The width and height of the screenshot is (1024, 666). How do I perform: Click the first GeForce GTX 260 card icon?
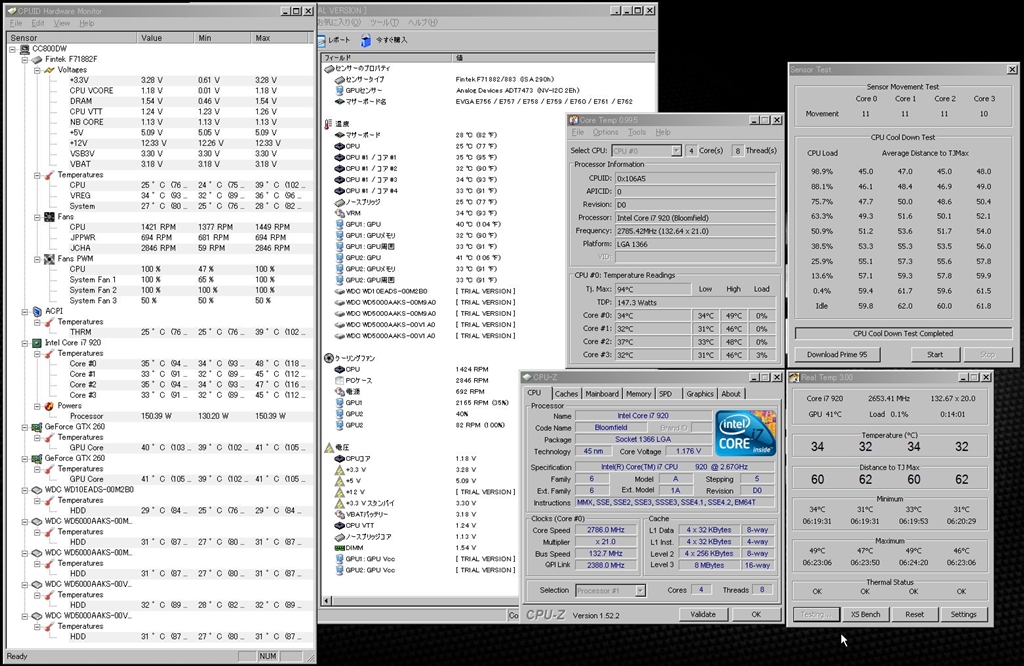pyautogui.click(x=36, y=427)
